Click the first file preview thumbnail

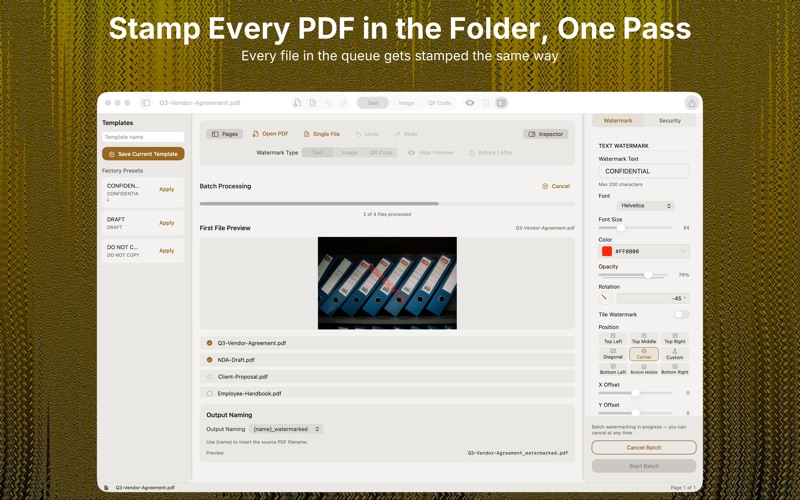pos(387,283)
